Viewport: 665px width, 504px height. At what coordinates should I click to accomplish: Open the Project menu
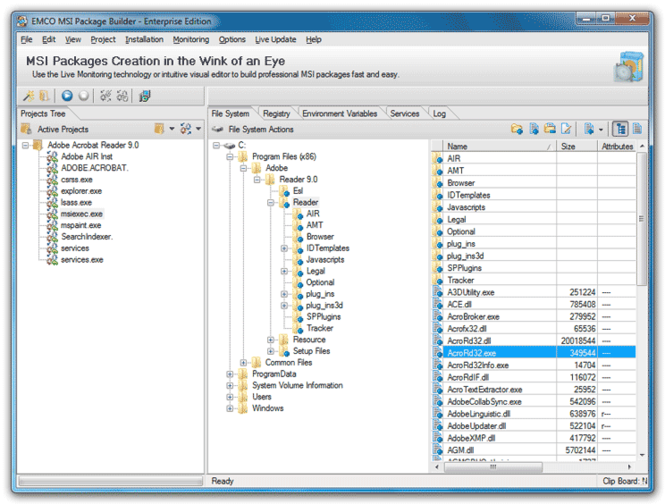tap(103, 39)
